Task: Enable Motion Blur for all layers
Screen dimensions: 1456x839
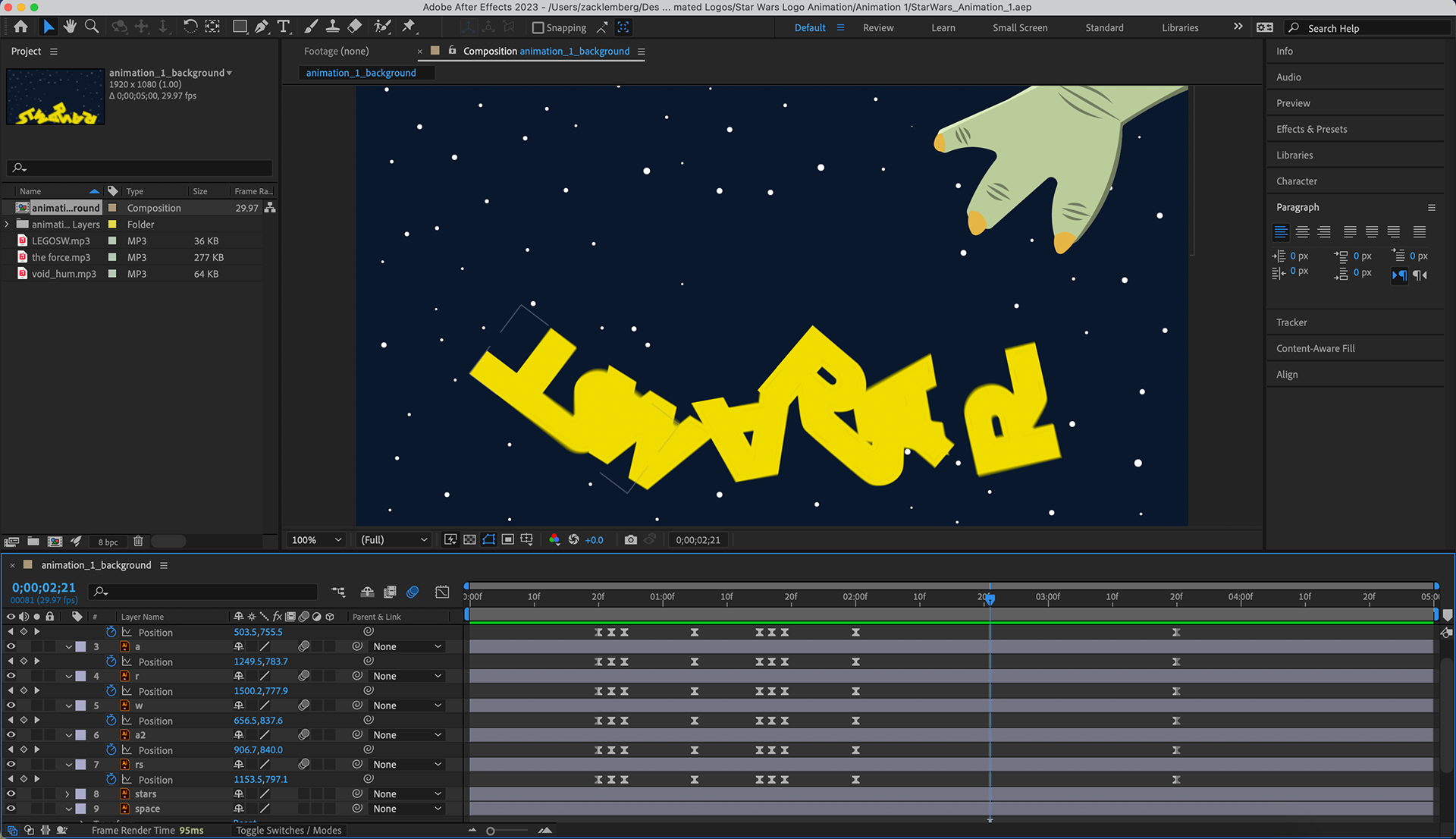Action: tap(413, 592)
